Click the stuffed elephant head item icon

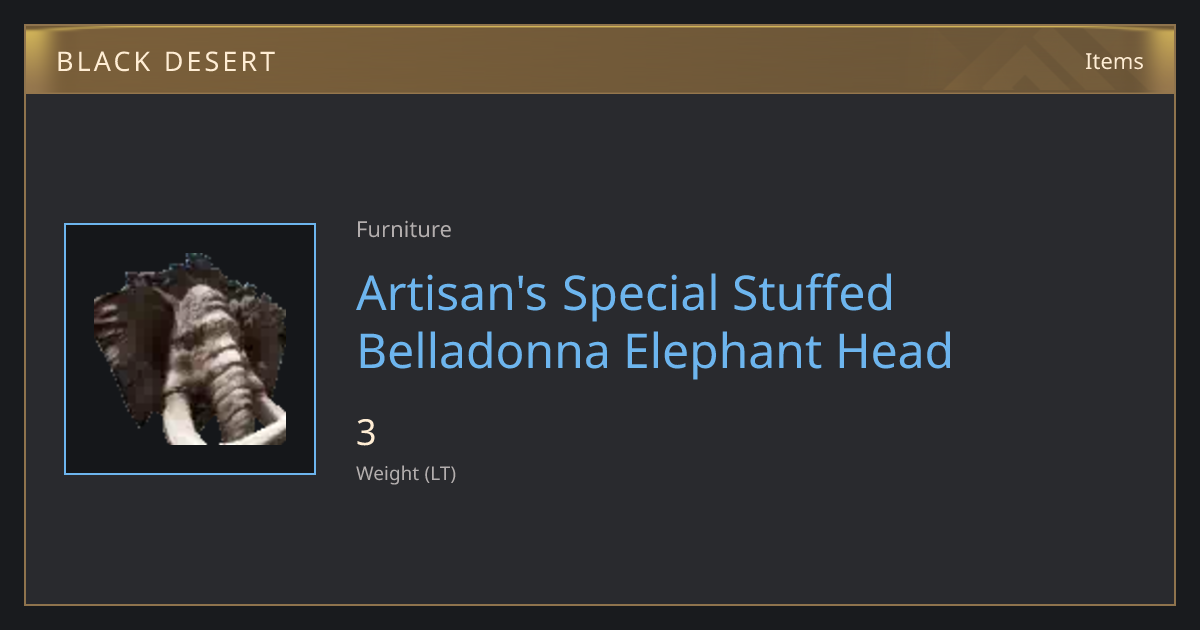point(190,349)
